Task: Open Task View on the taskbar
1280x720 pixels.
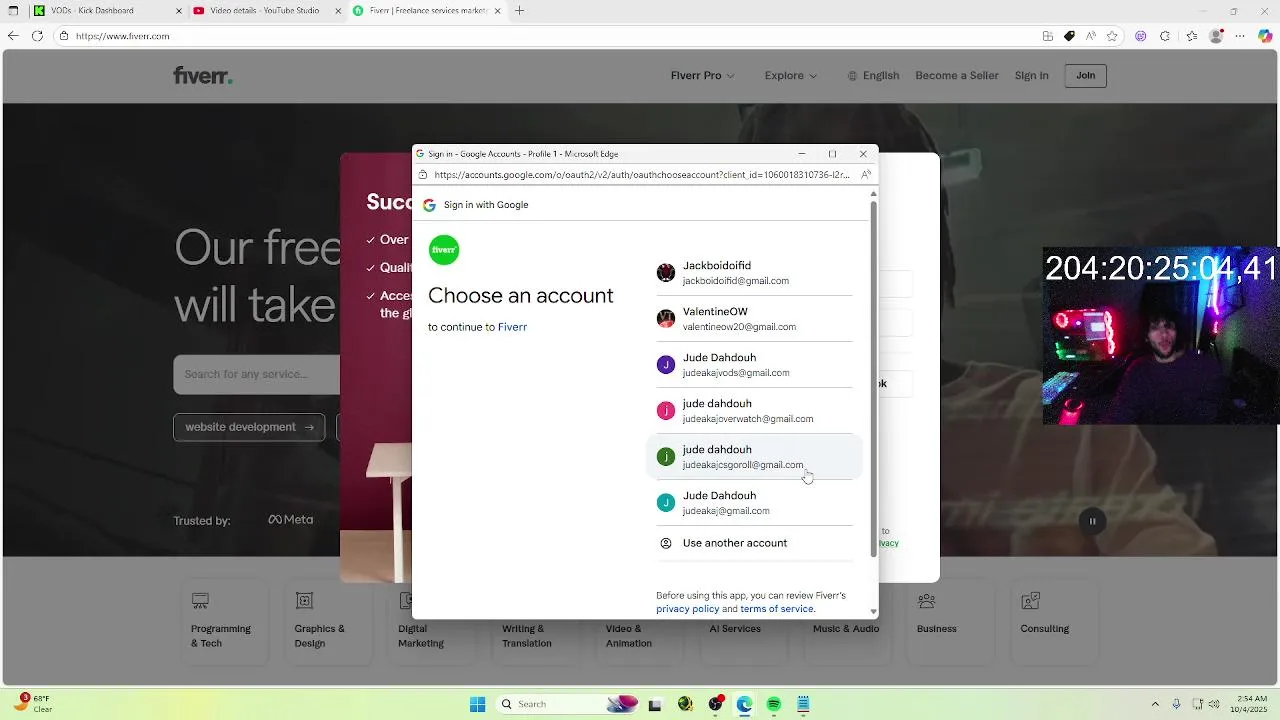Action: click(x=655, y=704)
